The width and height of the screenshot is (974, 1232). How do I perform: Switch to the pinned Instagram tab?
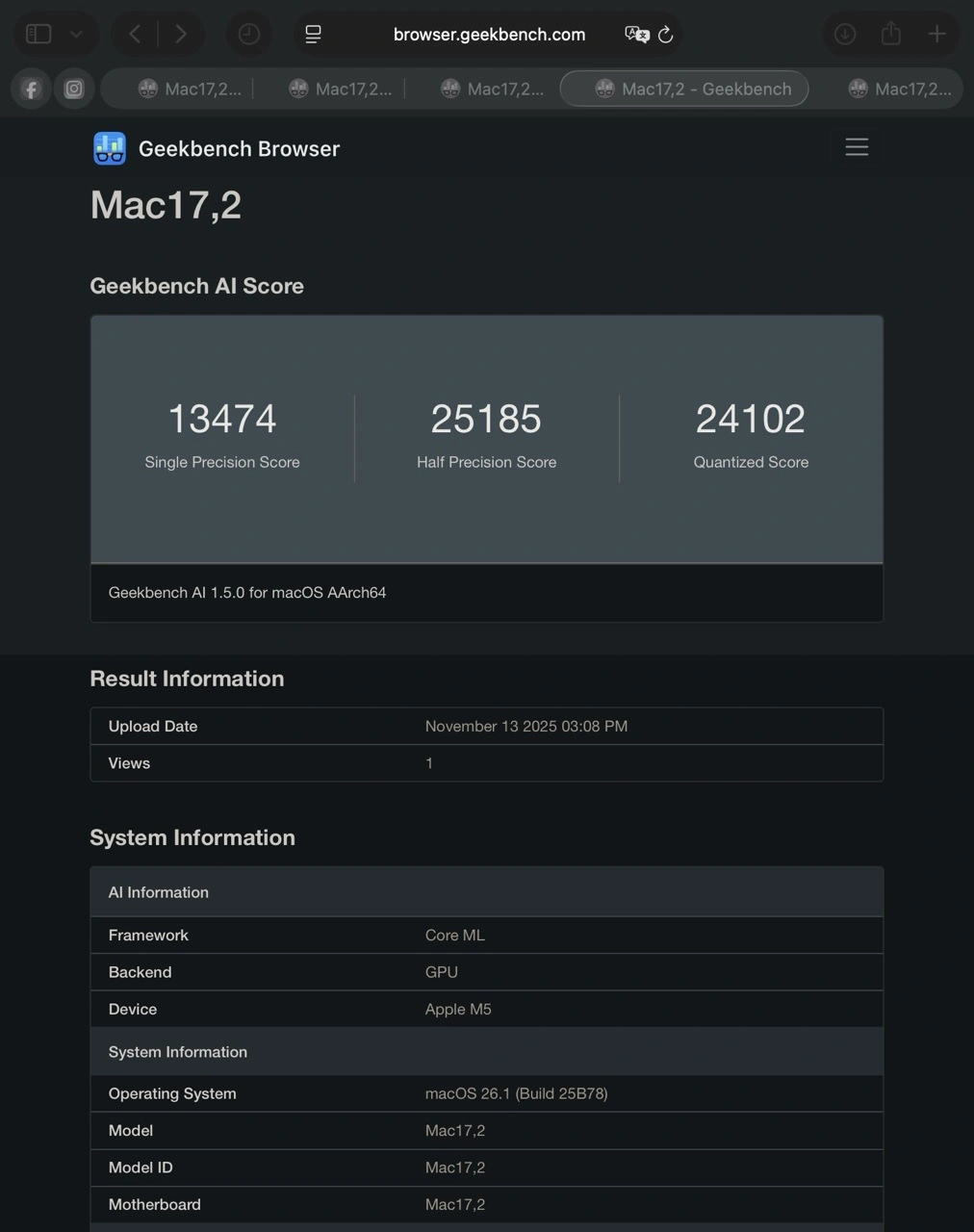(74, 90)
